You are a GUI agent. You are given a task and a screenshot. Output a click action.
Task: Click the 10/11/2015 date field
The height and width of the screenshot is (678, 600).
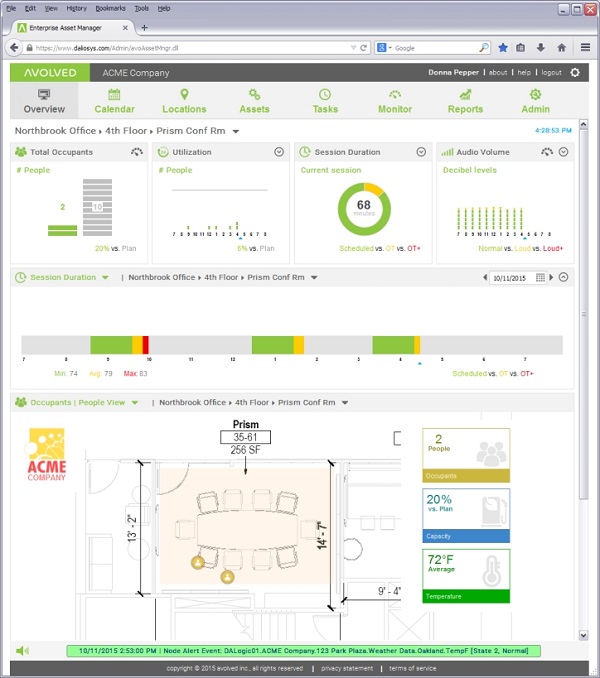511,278
